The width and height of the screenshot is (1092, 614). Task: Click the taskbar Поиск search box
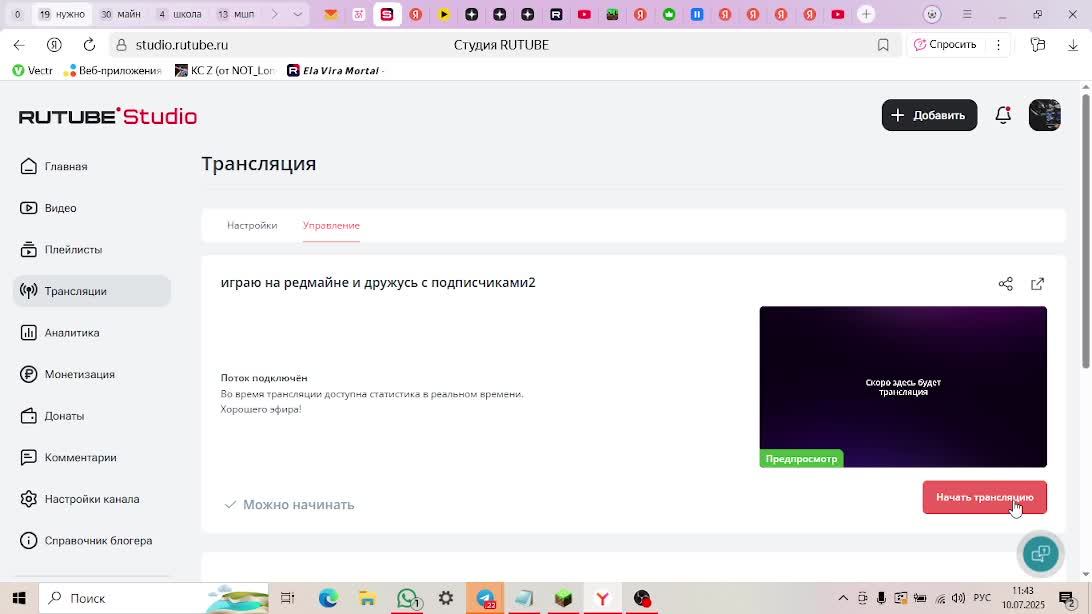click(x=153, y=598)
